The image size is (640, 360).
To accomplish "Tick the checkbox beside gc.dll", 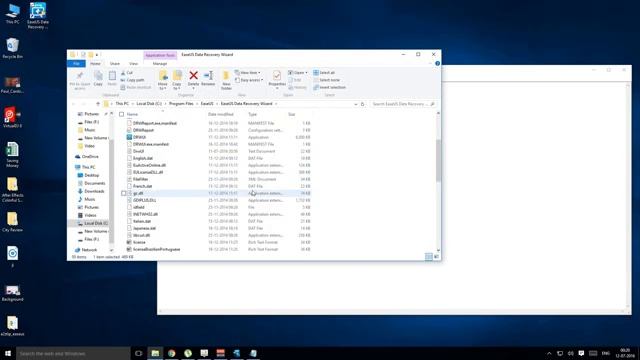I will coord(124,193).
